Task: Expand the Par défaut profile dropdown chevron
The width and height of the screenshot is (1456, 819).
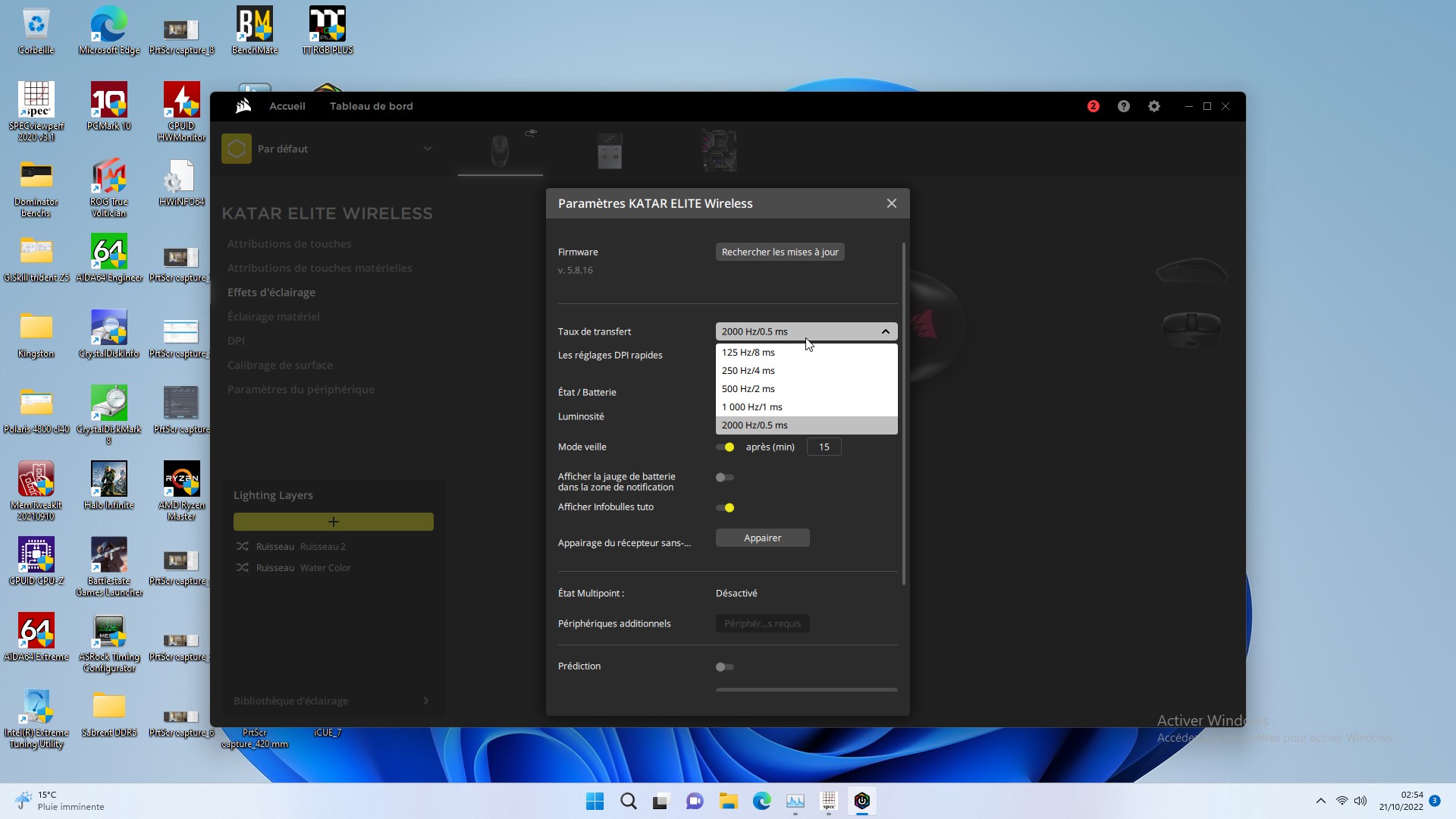Action: tap(428, 149)
